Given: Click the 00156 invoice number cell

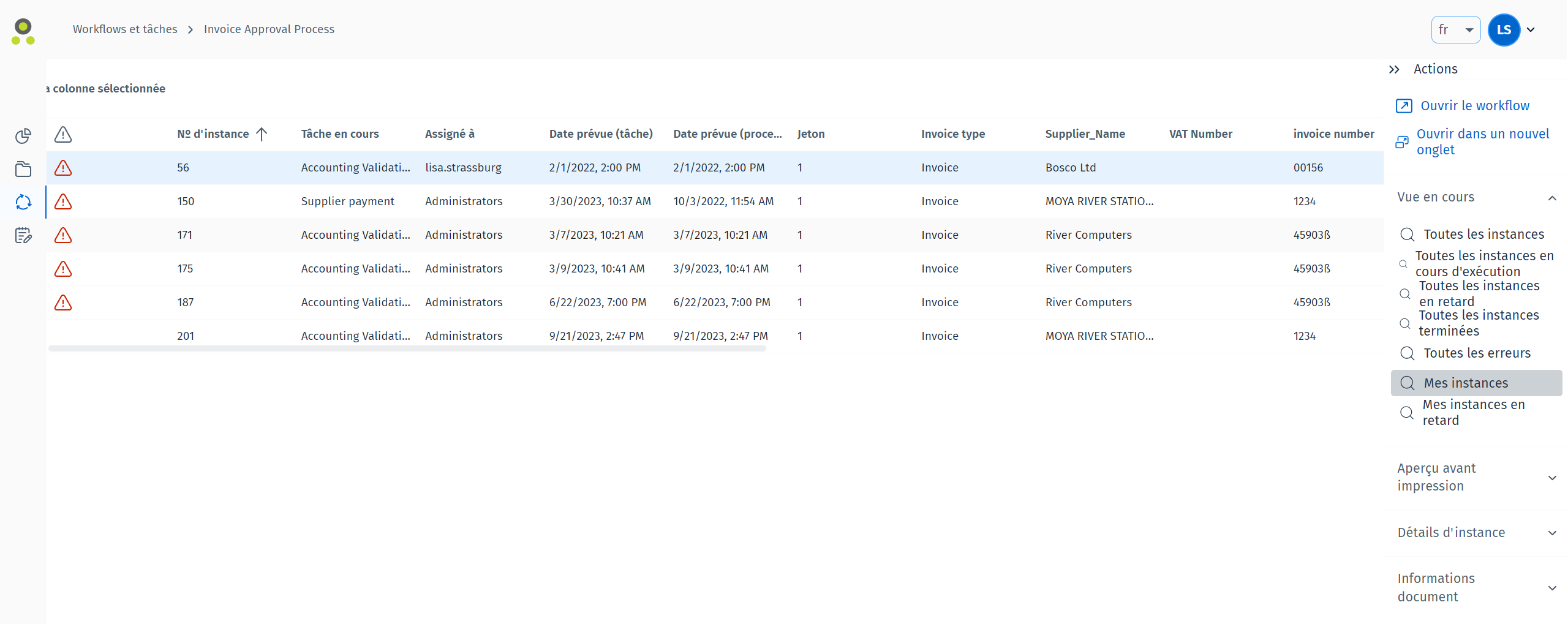Looking at the screenshot, I should tap(1308, 168).
